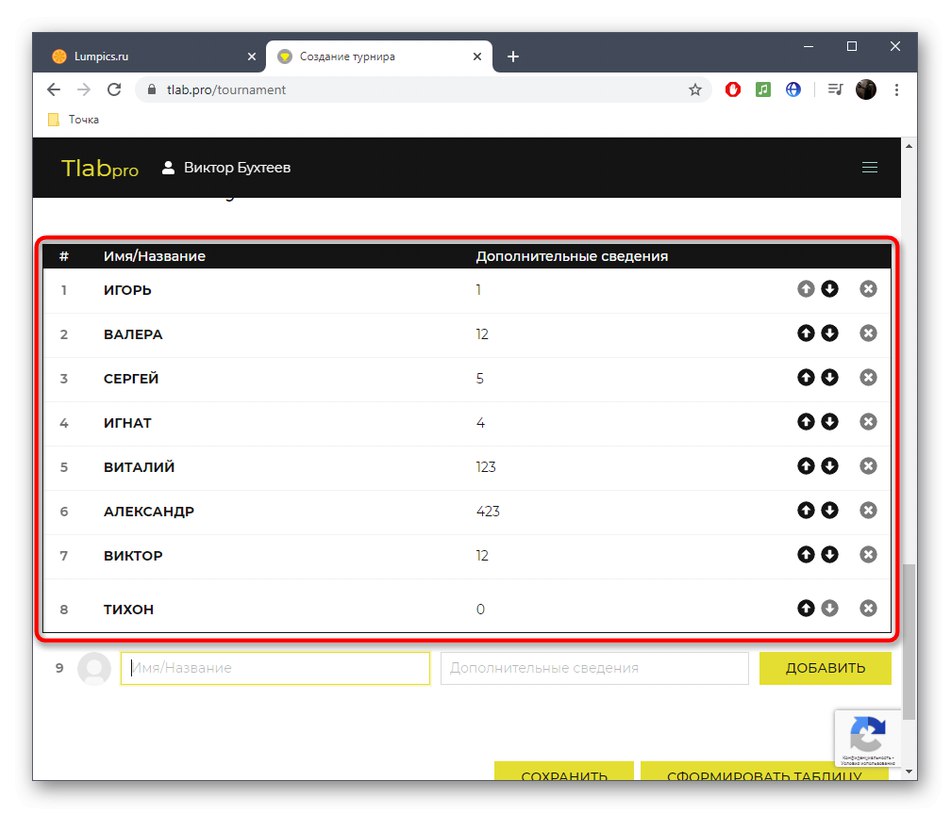Click СФОРМИРОВАТЬ ТАБЛИЦУ button
This screenshot has height=813, width=950.
tap(764, 771)
